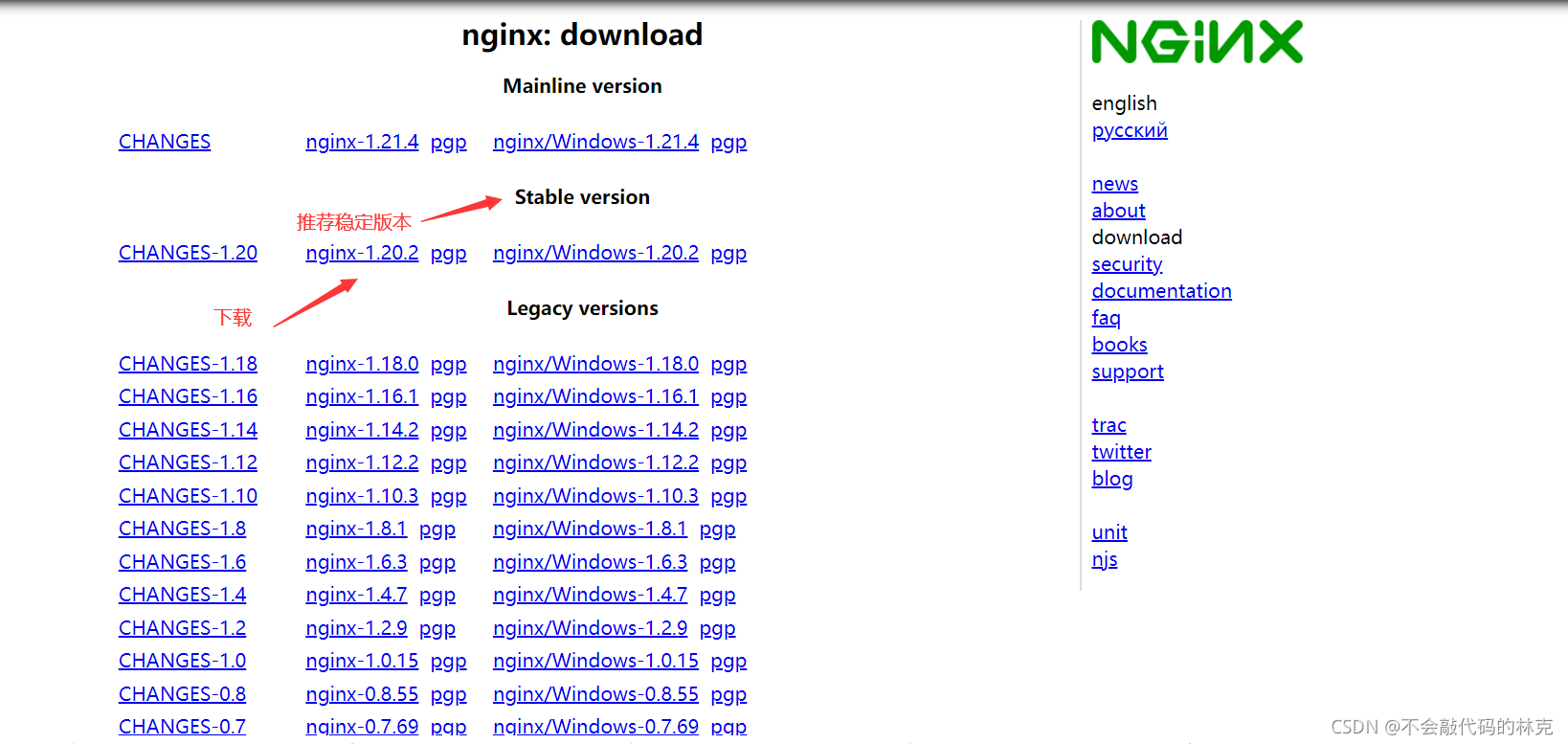Open the news page in sidebar
Viewport: 1568px width, 744px height.
(1115, 184)
